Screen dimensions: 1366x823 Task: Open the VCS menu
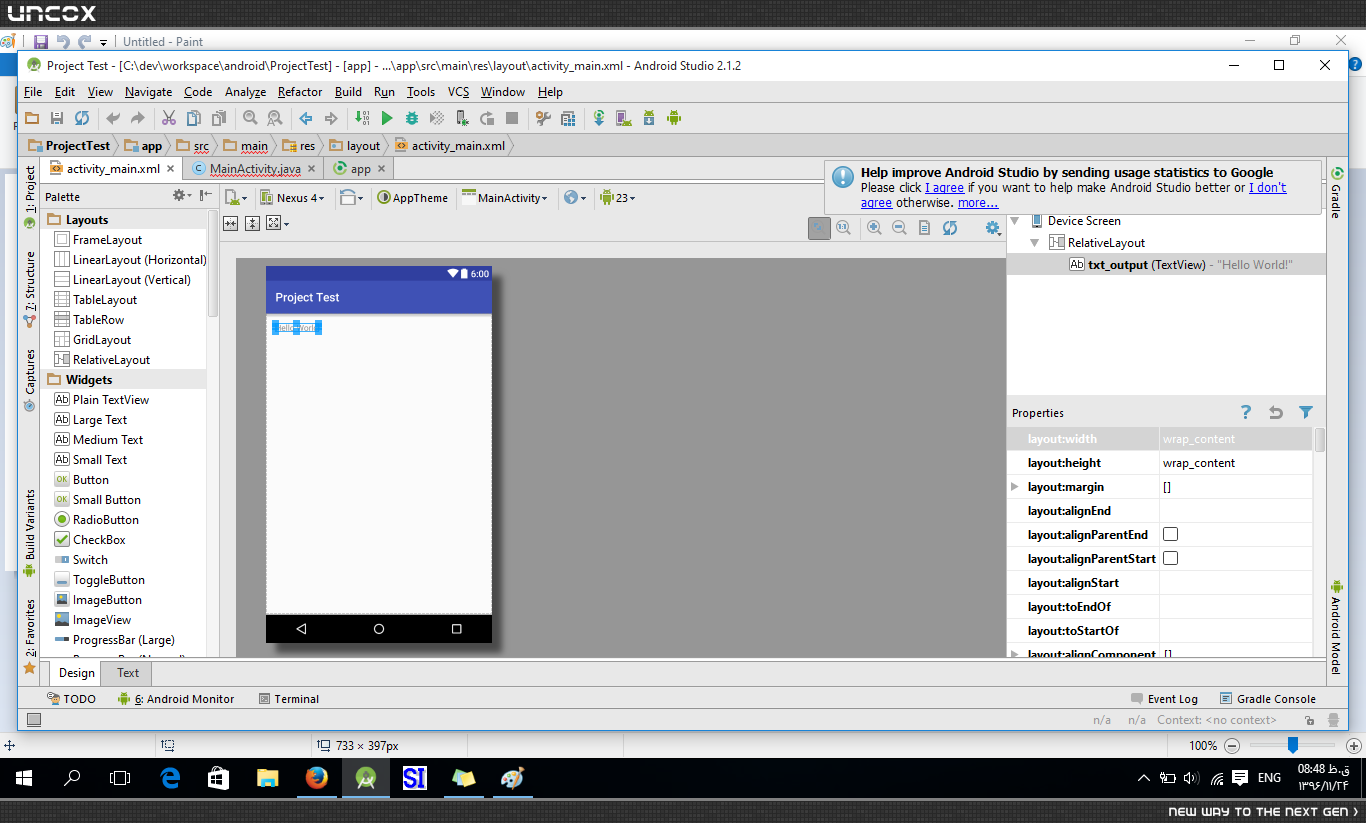(x=458, y=92)
